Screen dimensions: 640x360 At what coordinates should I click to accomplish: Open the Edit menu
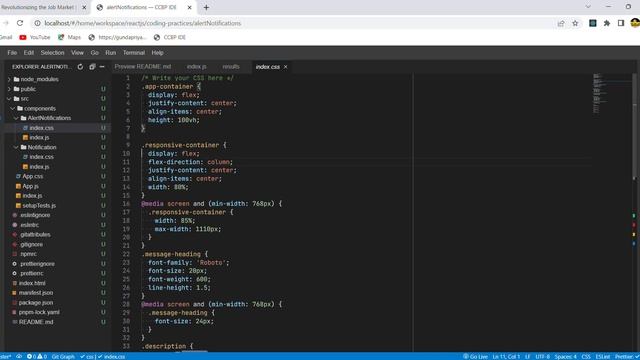click(x=29, y=53)
